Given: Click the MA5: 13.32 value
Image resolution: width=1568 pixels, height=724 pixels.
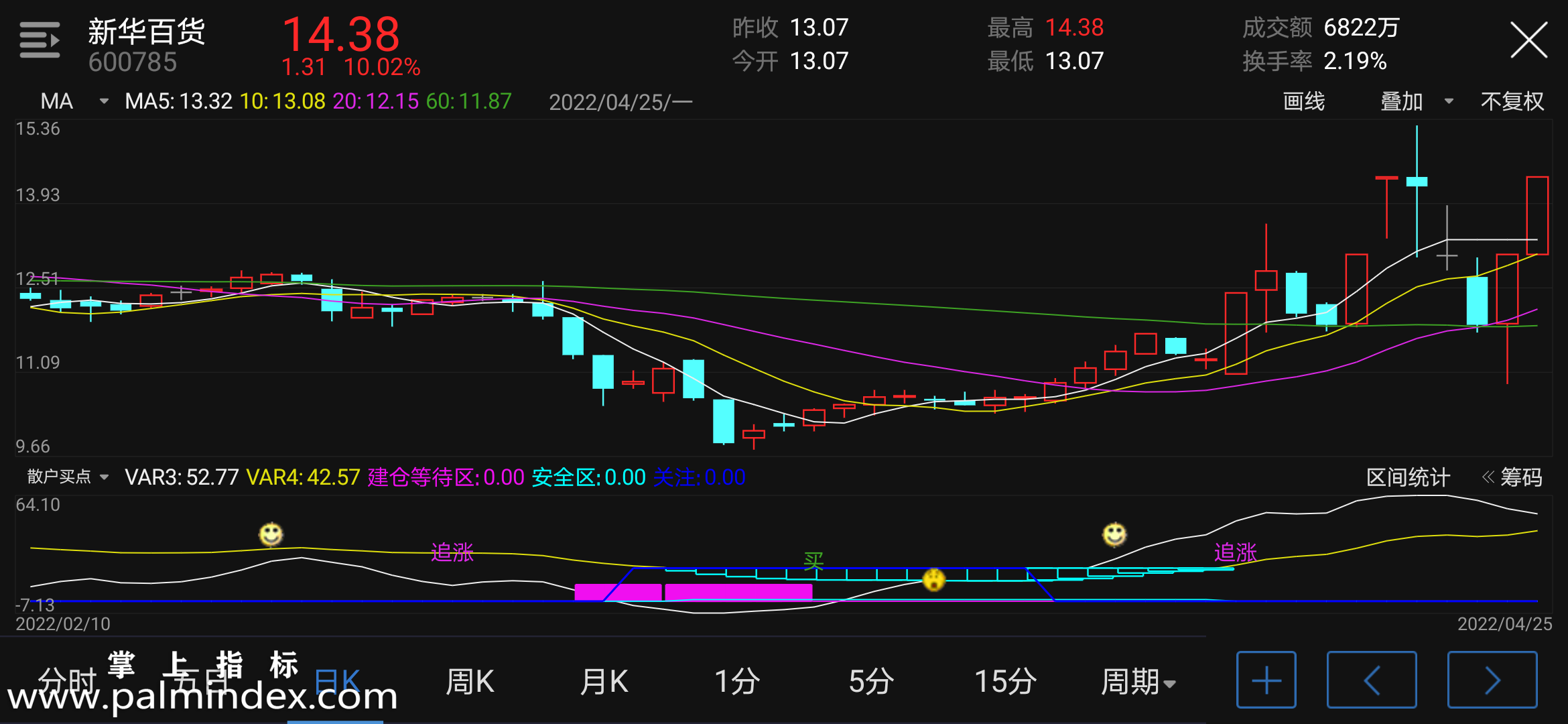Looking at the screenshot, I should [178, 101].
